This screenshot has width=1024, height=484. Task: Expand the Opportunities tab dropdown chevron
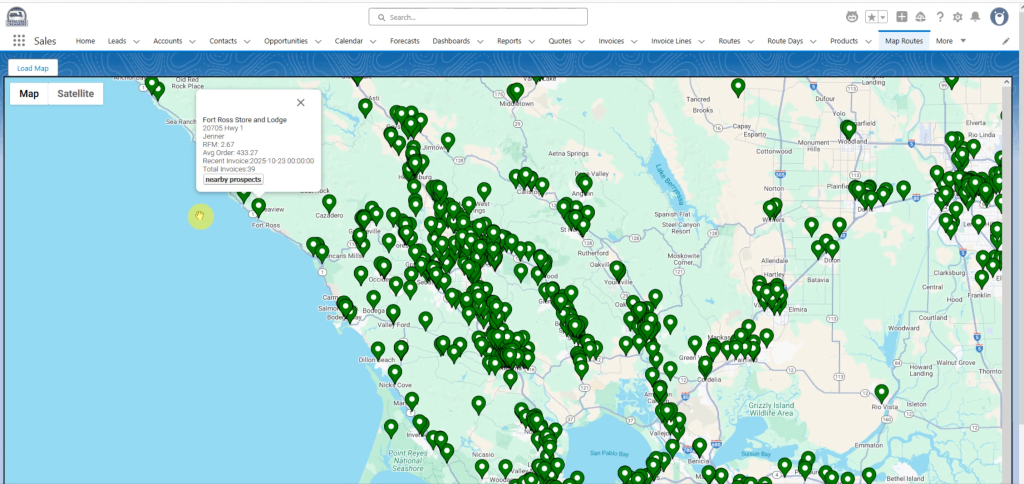317,41
